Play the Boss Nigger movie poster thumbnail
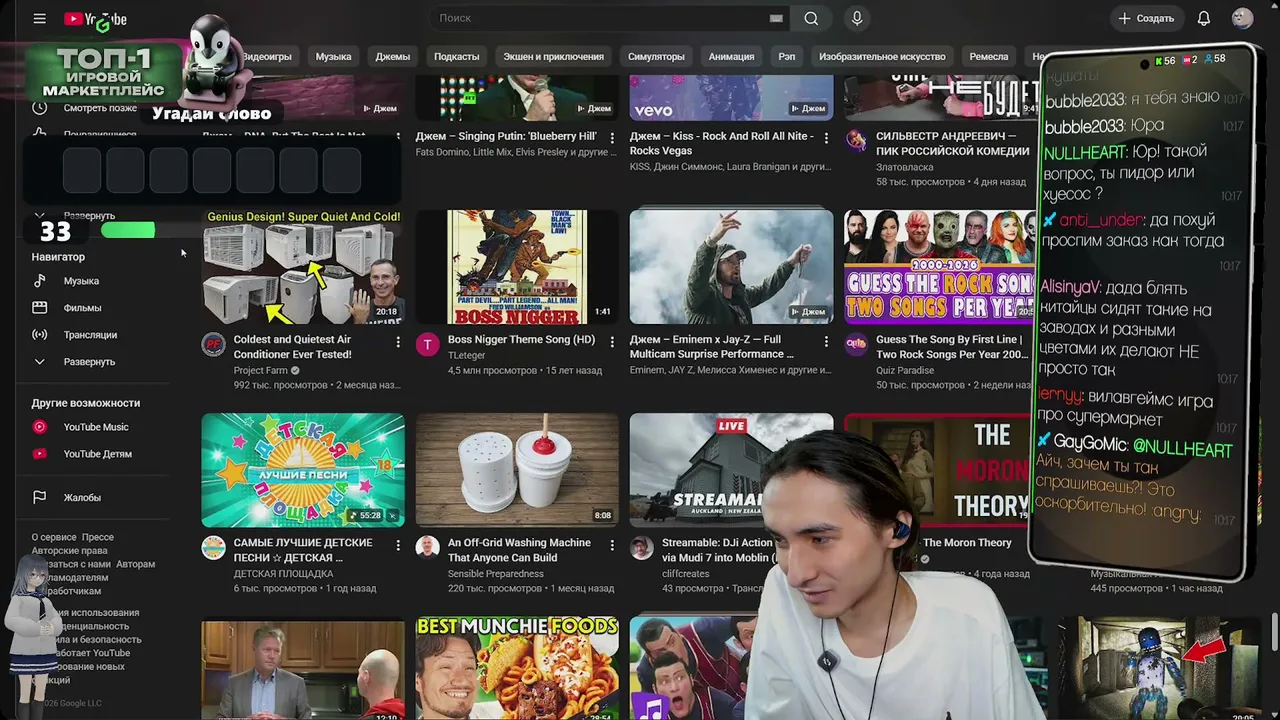Viewport: 1280px width, 720px height. pos(517,267)
